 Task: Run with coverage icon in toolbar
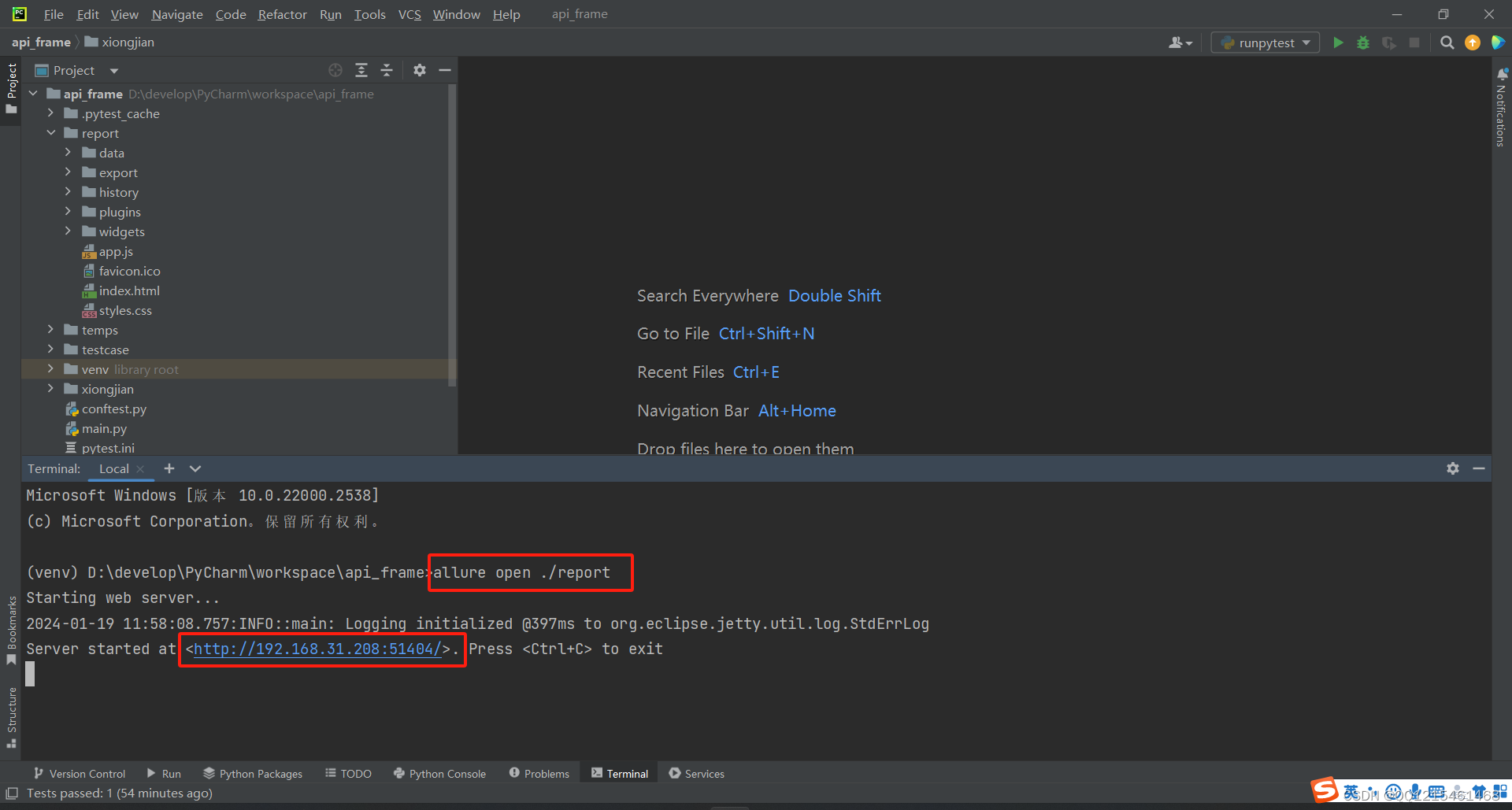[x=1389, y=43]
